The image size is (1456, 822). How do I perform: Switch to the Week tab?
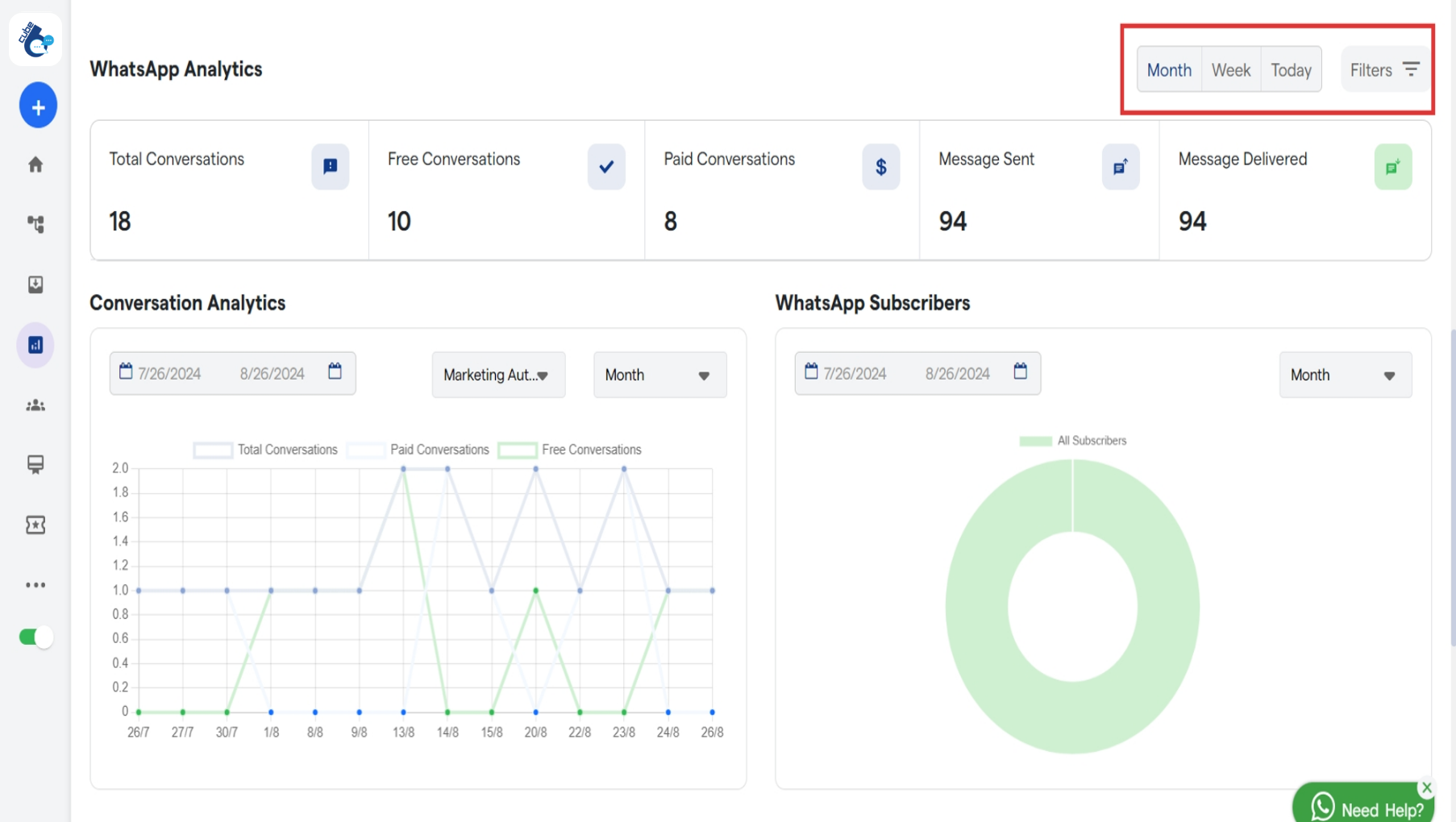click(1230, 69)
